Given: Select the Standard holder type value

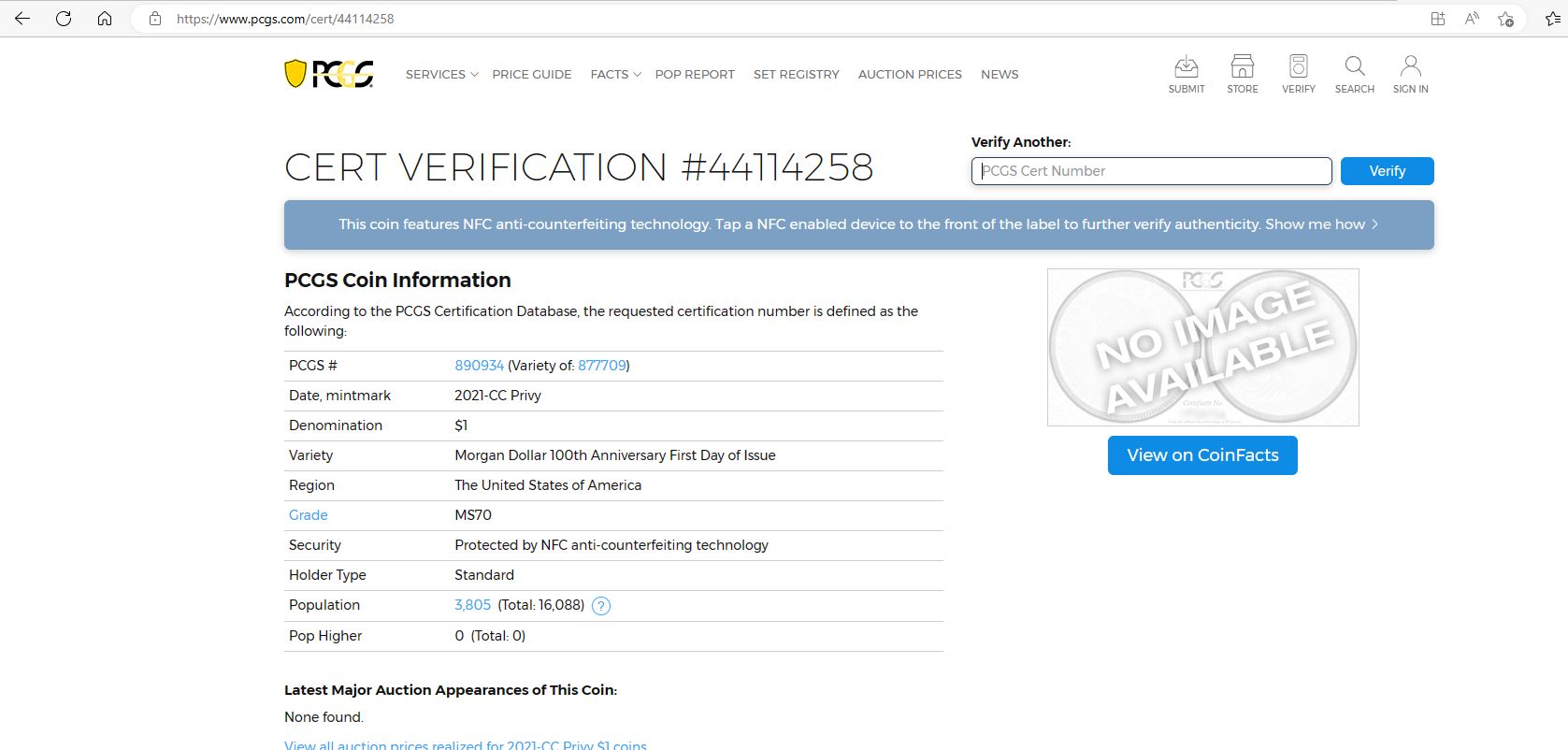Looking at the screenshot, I should tap(484, 575).
